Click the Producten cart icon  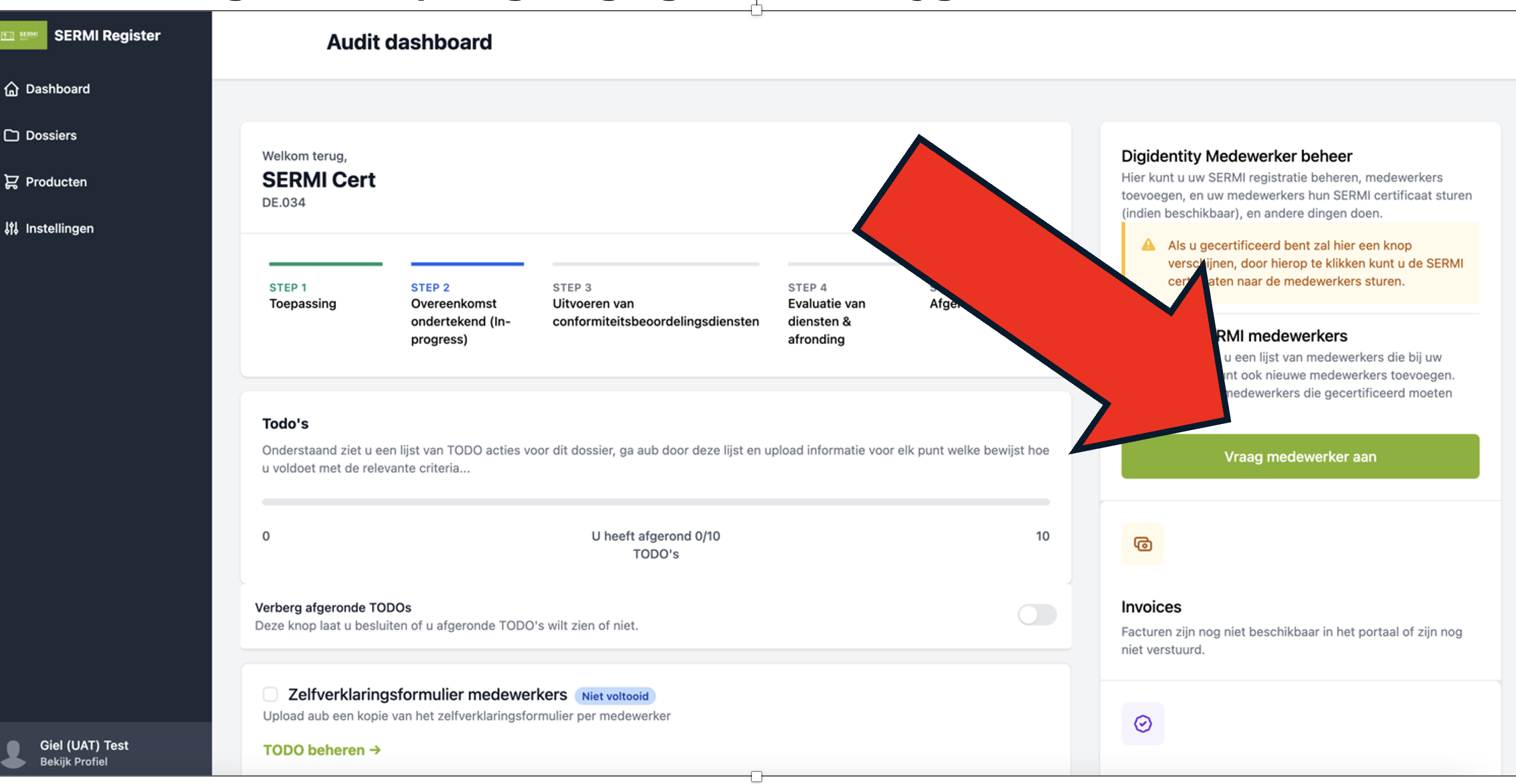[11, 182]
